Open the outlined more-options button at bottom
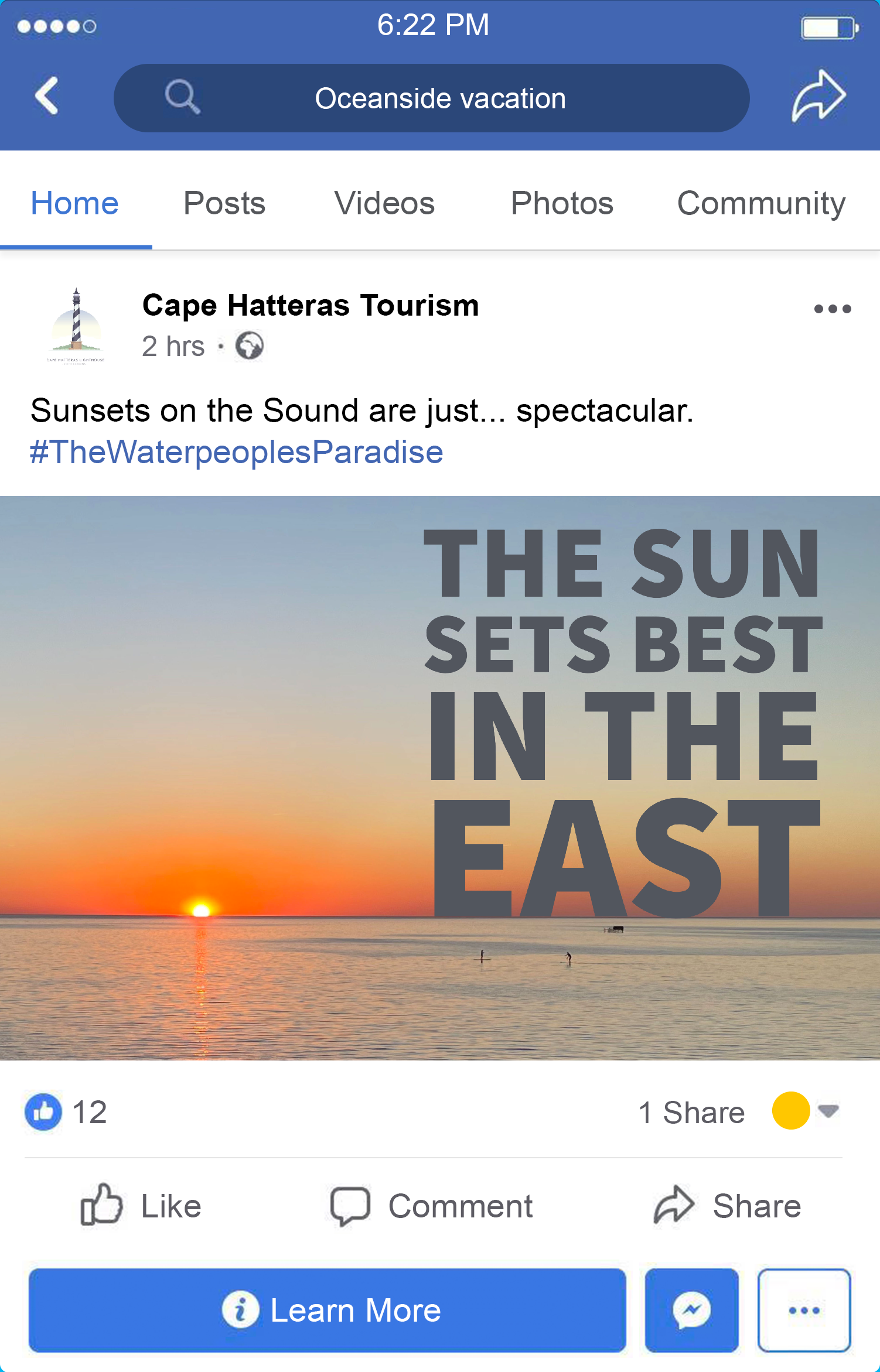This screenshot has height=1372, width=880. 804,1310
